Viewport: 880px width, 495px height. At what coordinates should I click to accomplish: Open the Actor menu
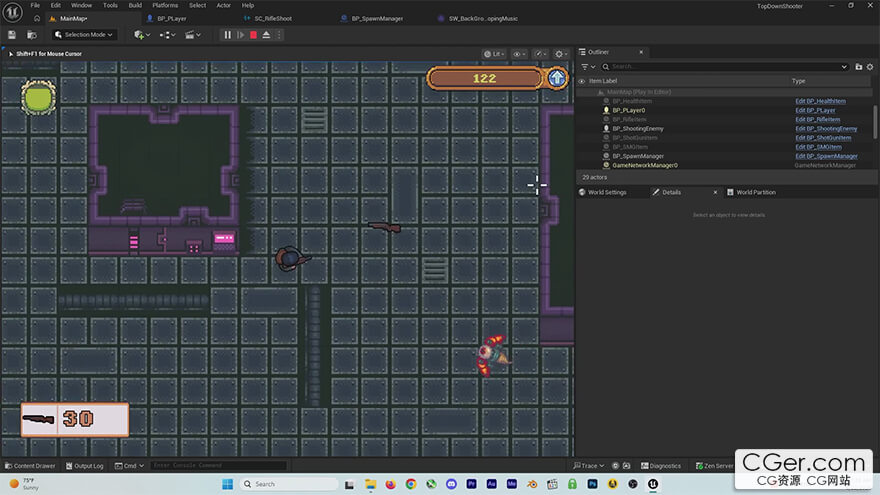(x=223, y=5)
